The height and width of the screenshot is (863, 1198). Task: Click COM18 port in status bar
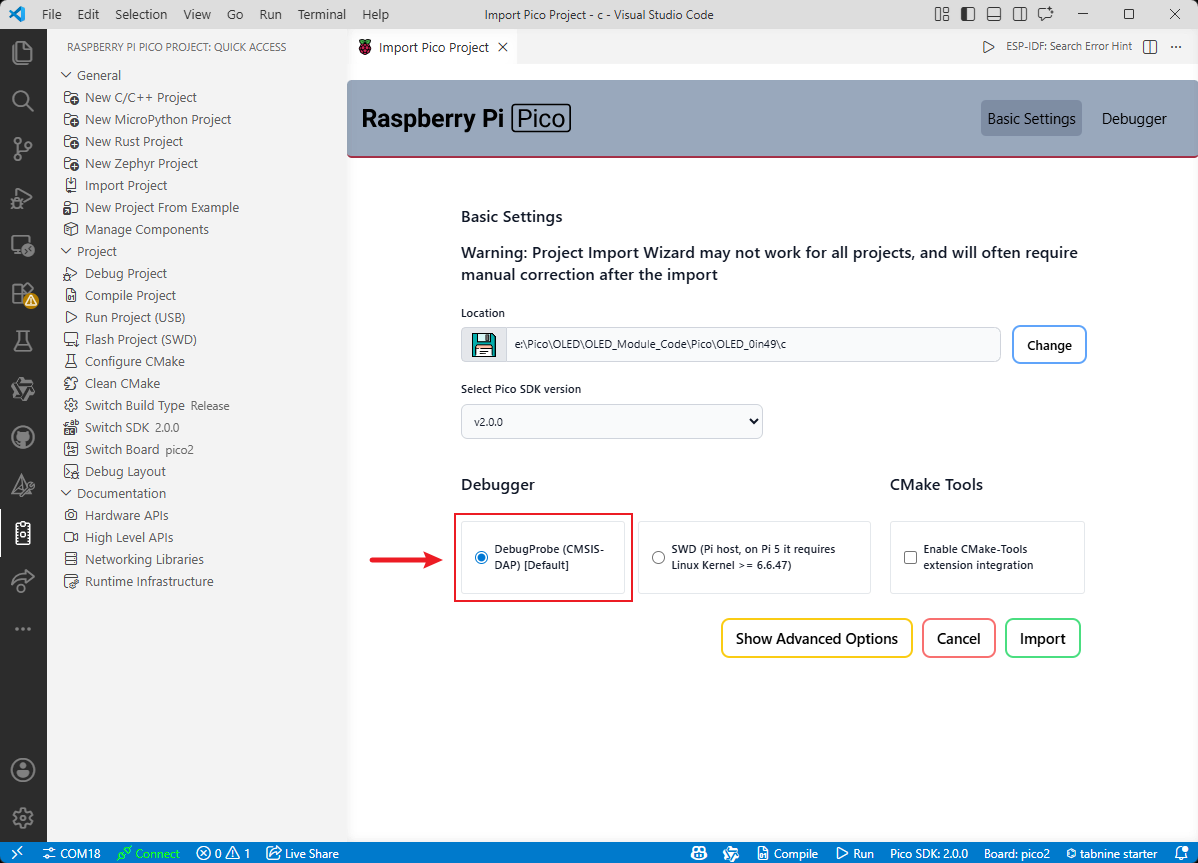(72, 853)
